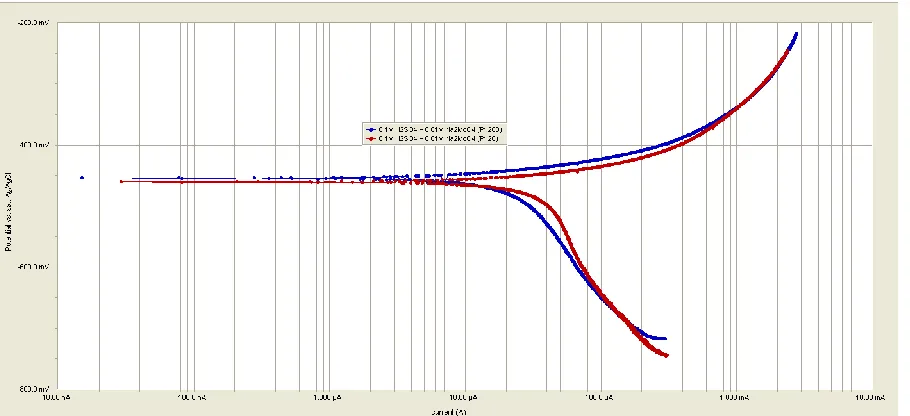The height and width of the screenshot is (416, 910).
Task: Click the 1.000 µA x-axis label
Action: [329, 397]
